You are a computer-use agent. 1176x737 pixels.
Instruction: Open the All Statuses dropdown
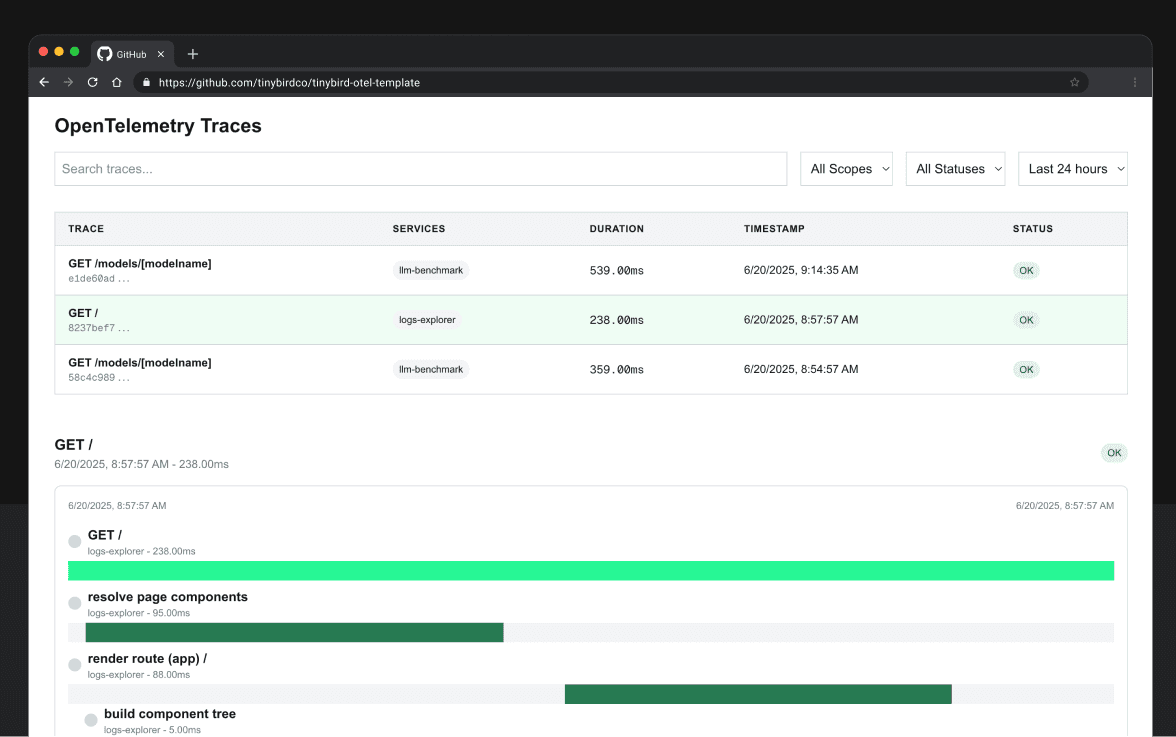coord(955,169)
